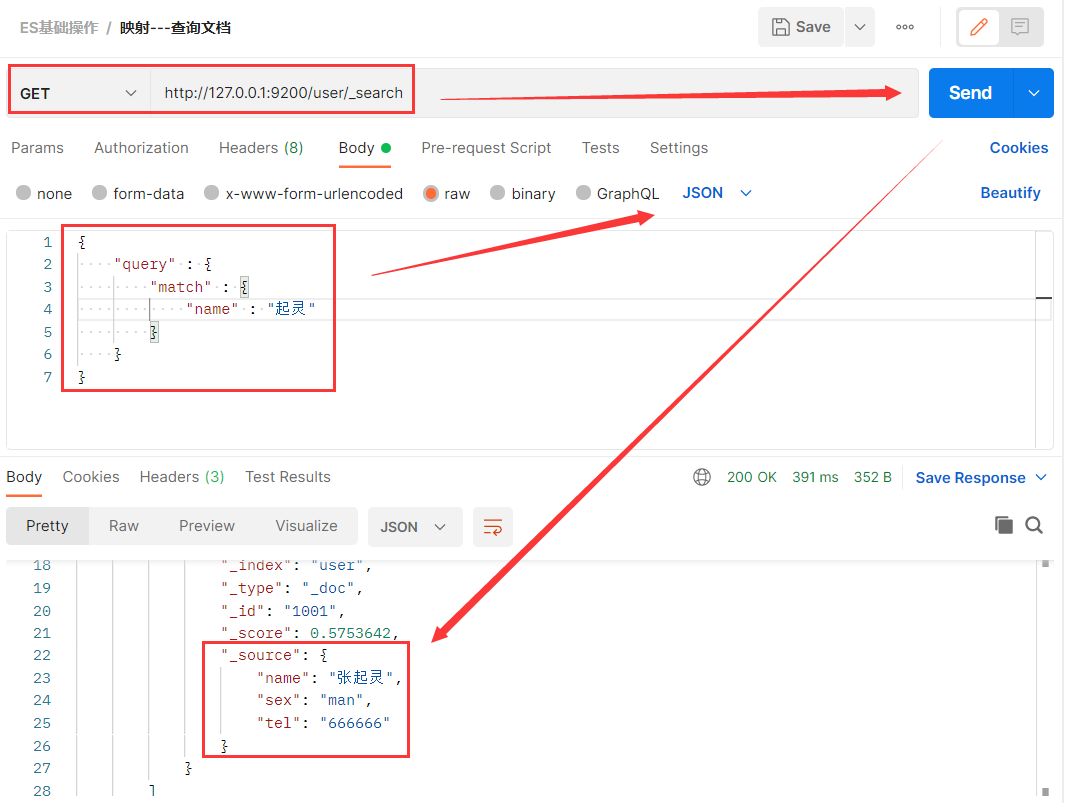Click the "name": "张起灵" response line
This screenshot has height=803, width=1070.
tap(329, 678)
